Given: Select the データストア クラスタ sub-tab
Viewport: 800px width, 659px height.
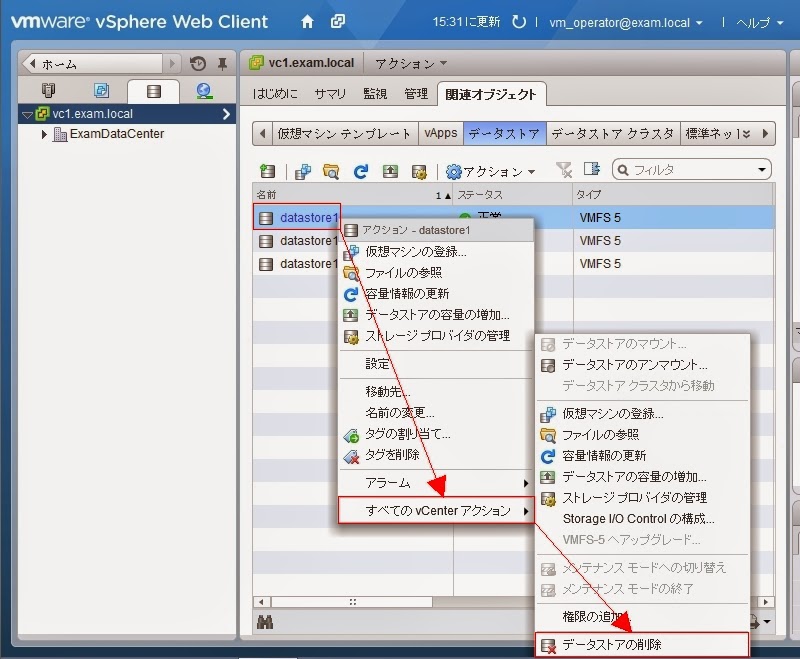Looking at the screenshot, I should (x=613, y=134).
